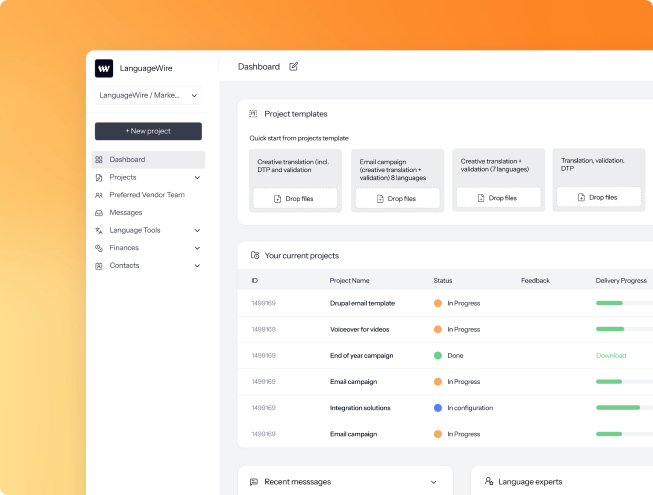Open Projects in the sidebar menu
This screenshot has width=653, height=495.
coord(148,177)
